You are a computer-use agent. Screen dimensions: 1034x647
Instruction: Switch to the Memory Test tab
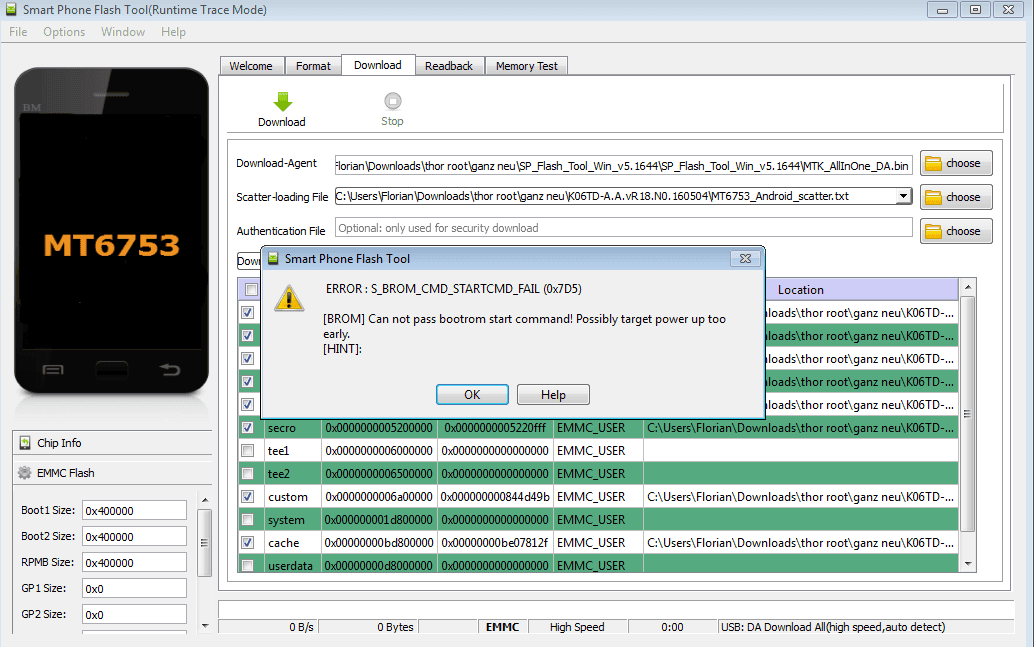point(527,66)
